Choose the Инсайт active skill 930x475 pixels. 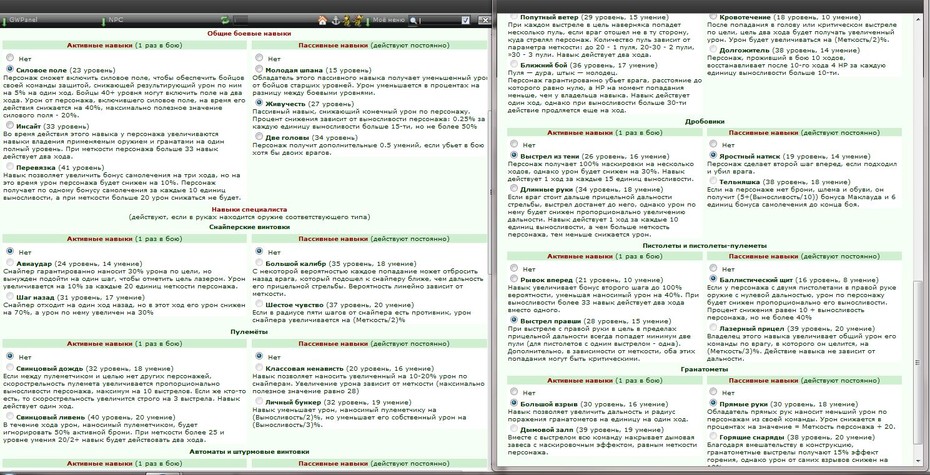10,126
